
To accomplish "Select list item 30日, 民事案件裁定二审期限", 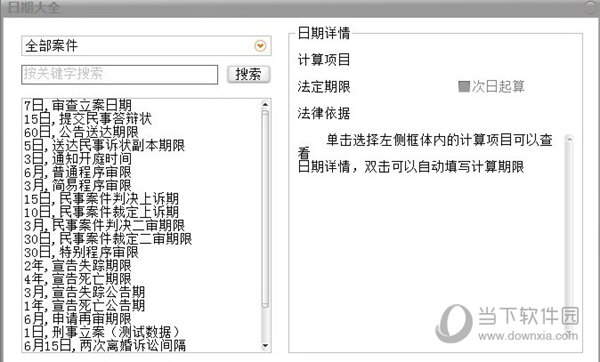I will click(108, 239).
